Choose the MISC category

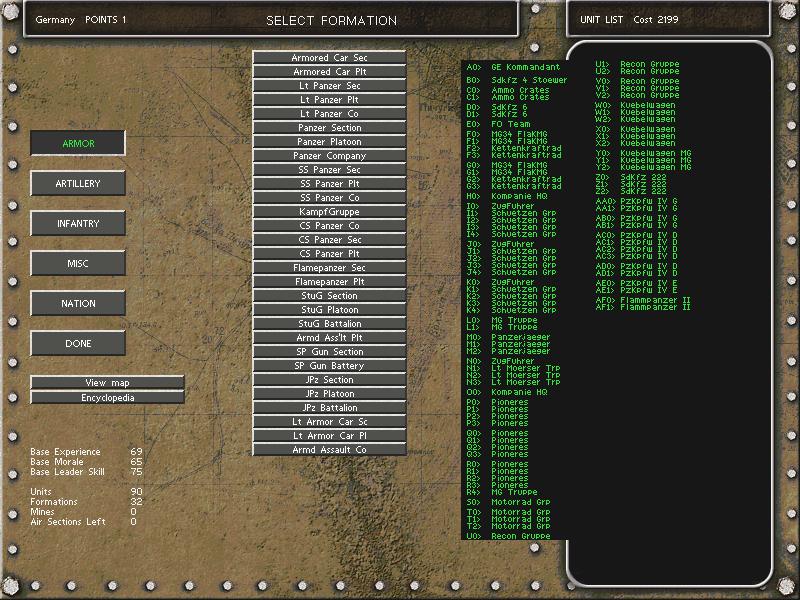click(x=78, y=263)
